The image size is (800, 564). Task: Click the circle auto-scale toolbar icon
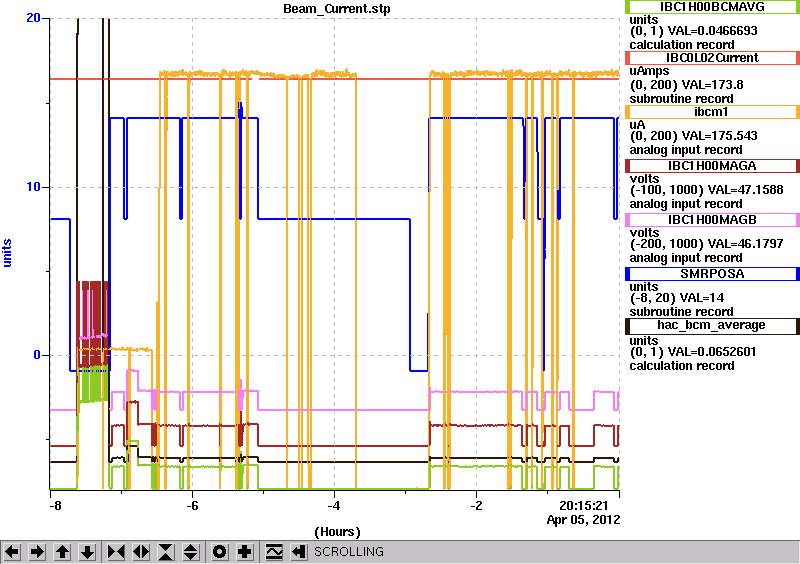220,552
